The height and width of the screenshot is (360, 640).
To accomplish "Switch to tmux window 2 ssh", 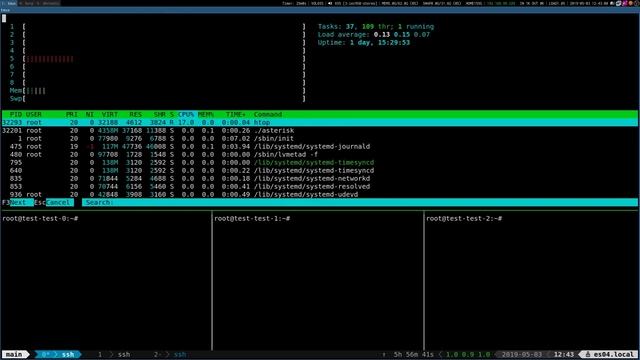I will (x=170, y=354).
